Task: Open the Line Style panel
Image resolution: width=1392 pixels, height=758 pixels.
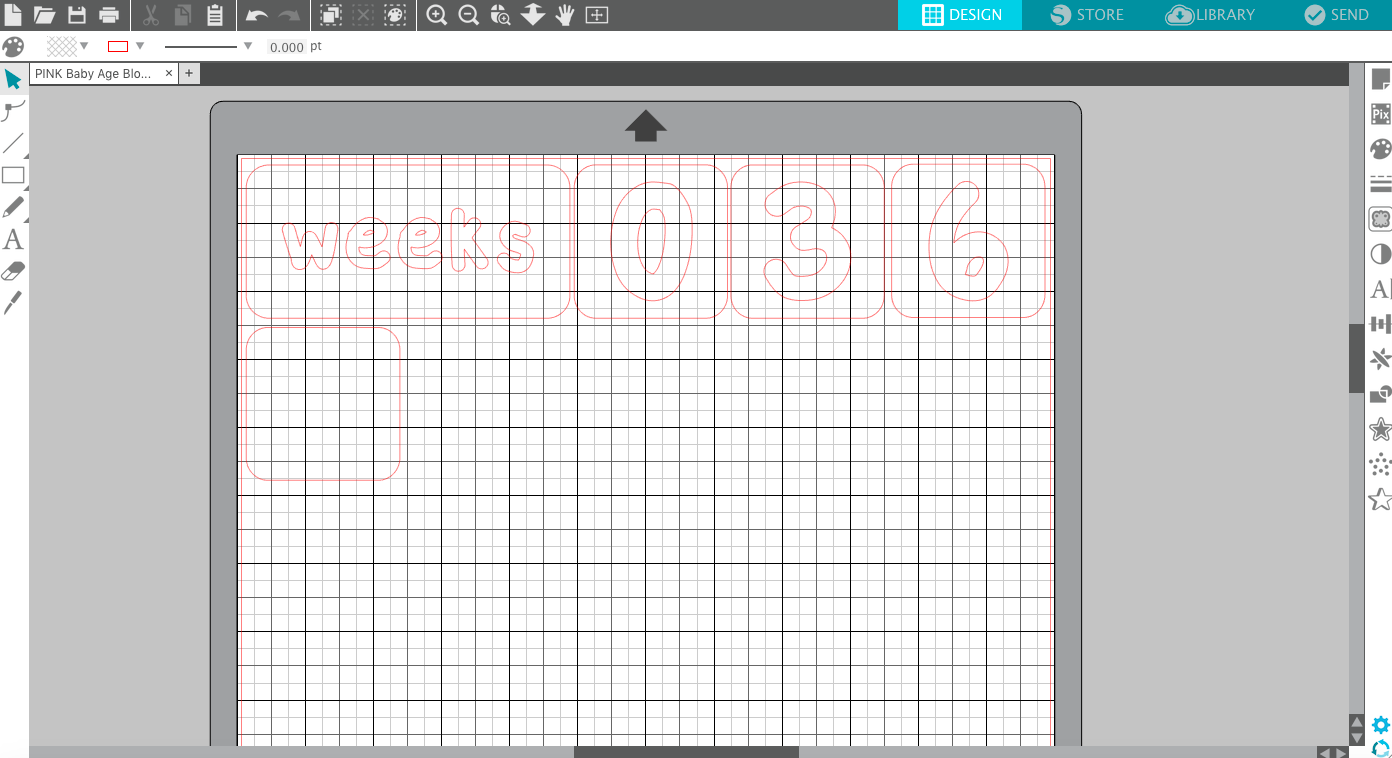Action: (1381, 184)
